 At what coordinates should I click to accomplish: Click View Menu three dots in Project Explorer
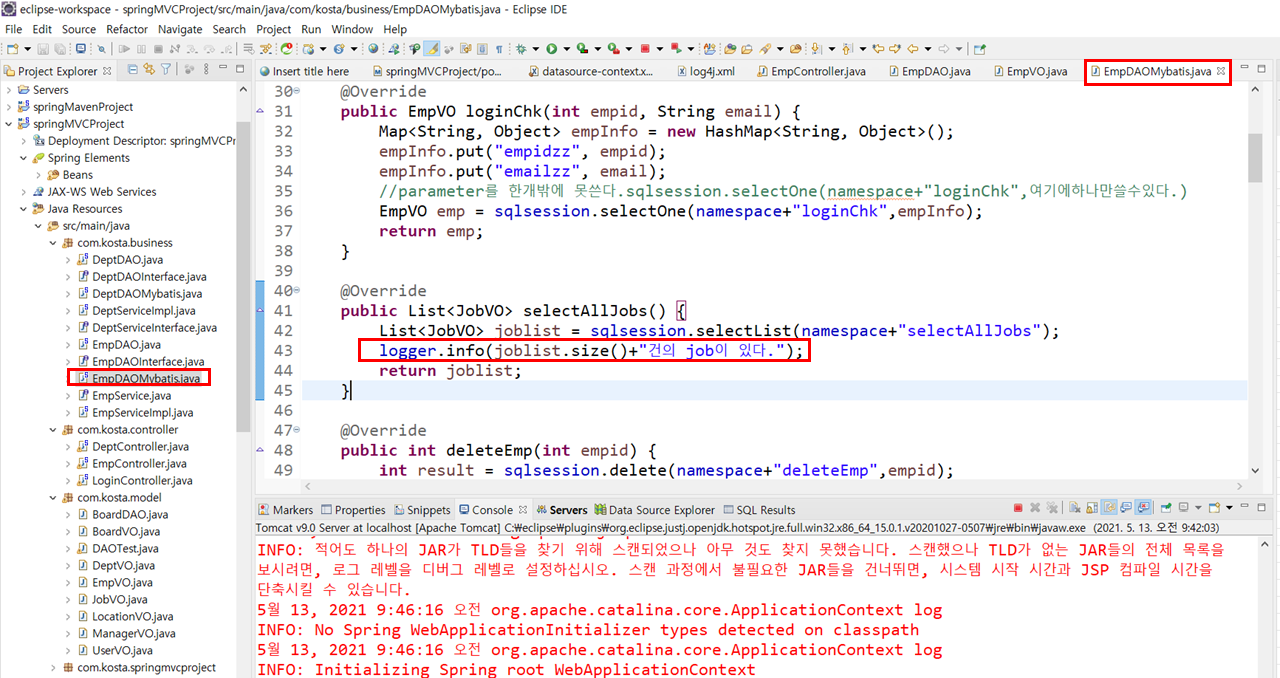click(x=205, y=69)
